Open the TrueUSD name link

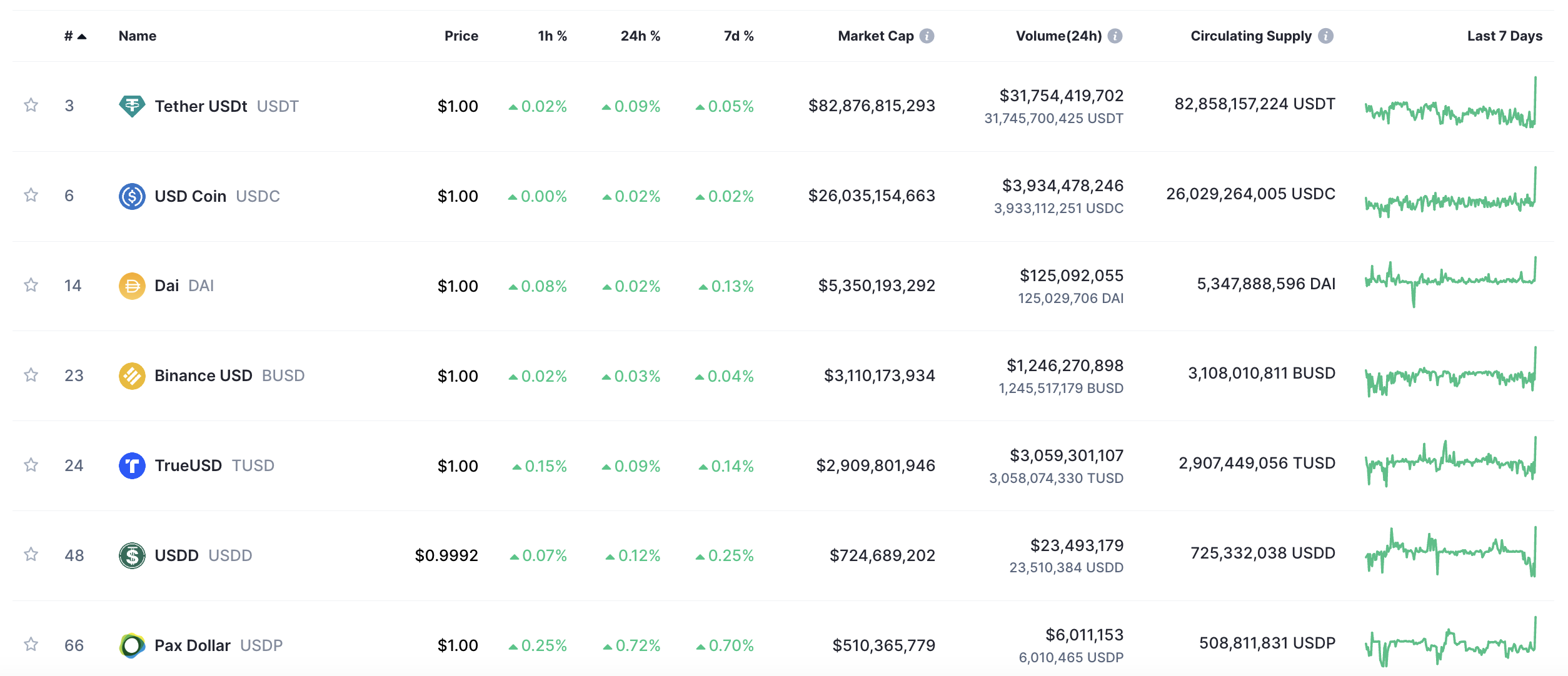[x=188, y=466]
